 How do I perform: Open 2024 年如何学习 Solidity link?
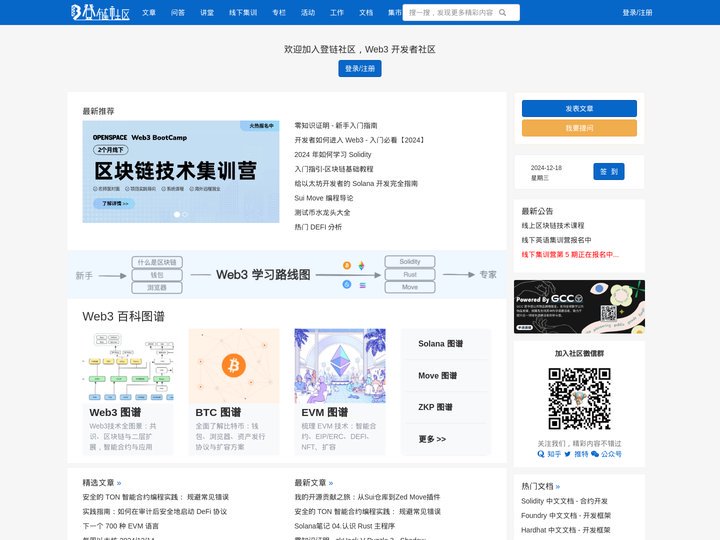[x=333, y=154]
